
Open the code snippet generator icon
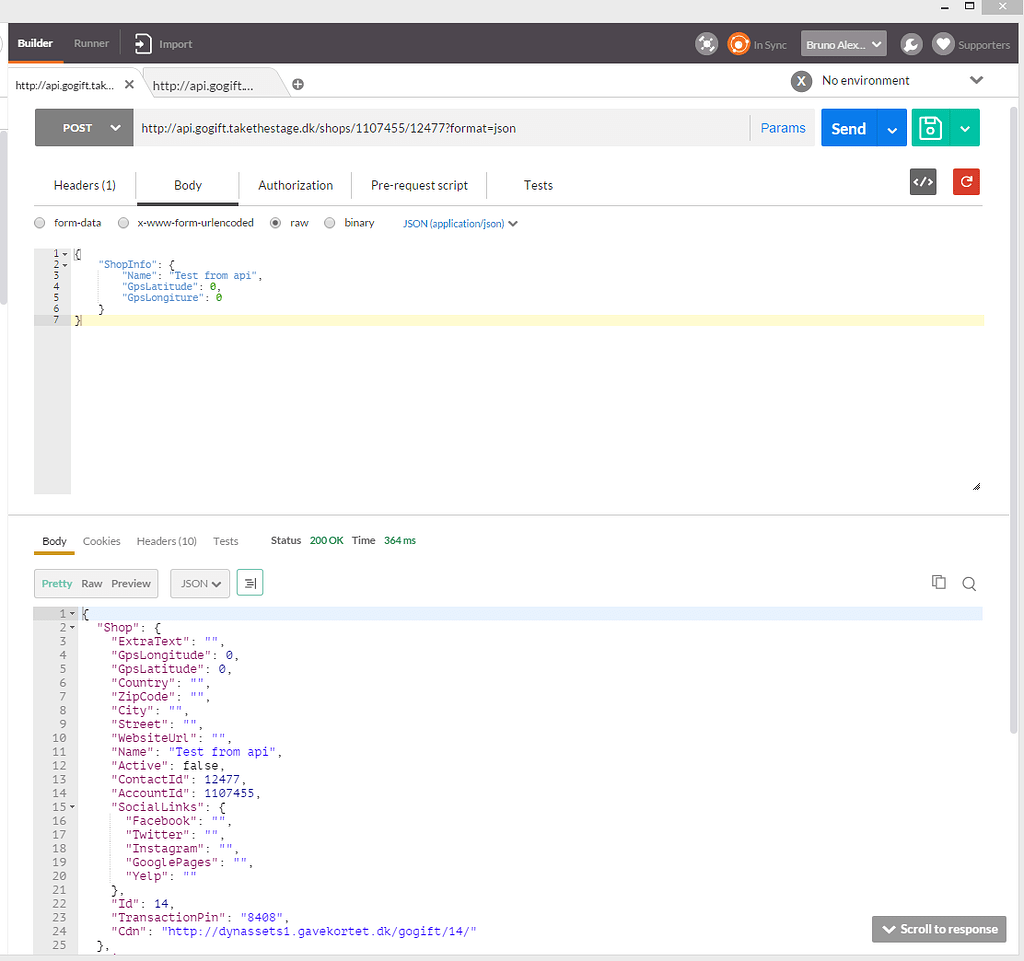click(x=921, y=181)
